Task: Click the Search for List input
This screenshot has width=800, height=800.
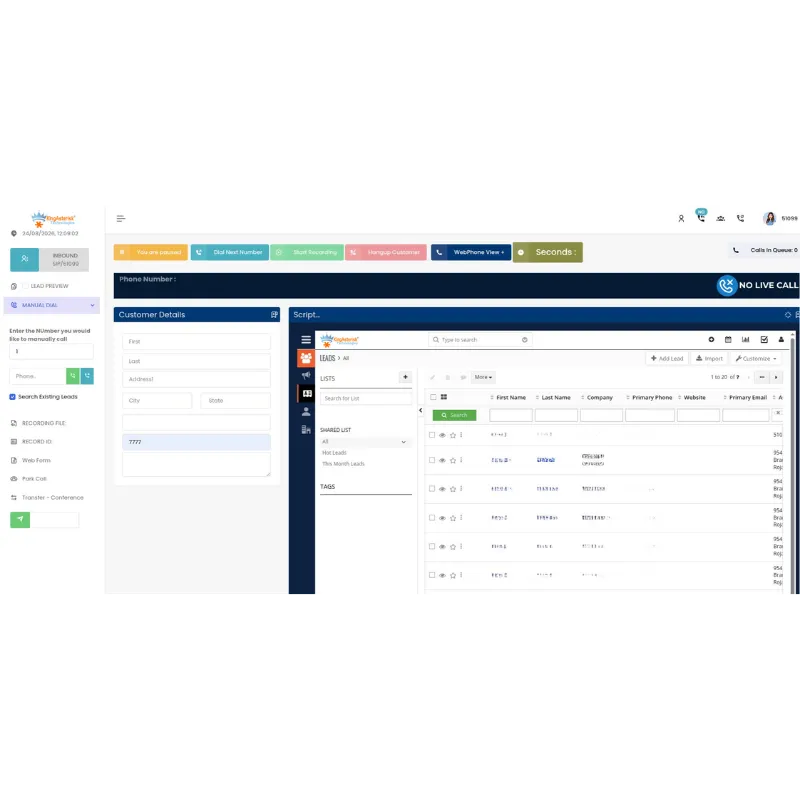Action: [x=366, y=398]
